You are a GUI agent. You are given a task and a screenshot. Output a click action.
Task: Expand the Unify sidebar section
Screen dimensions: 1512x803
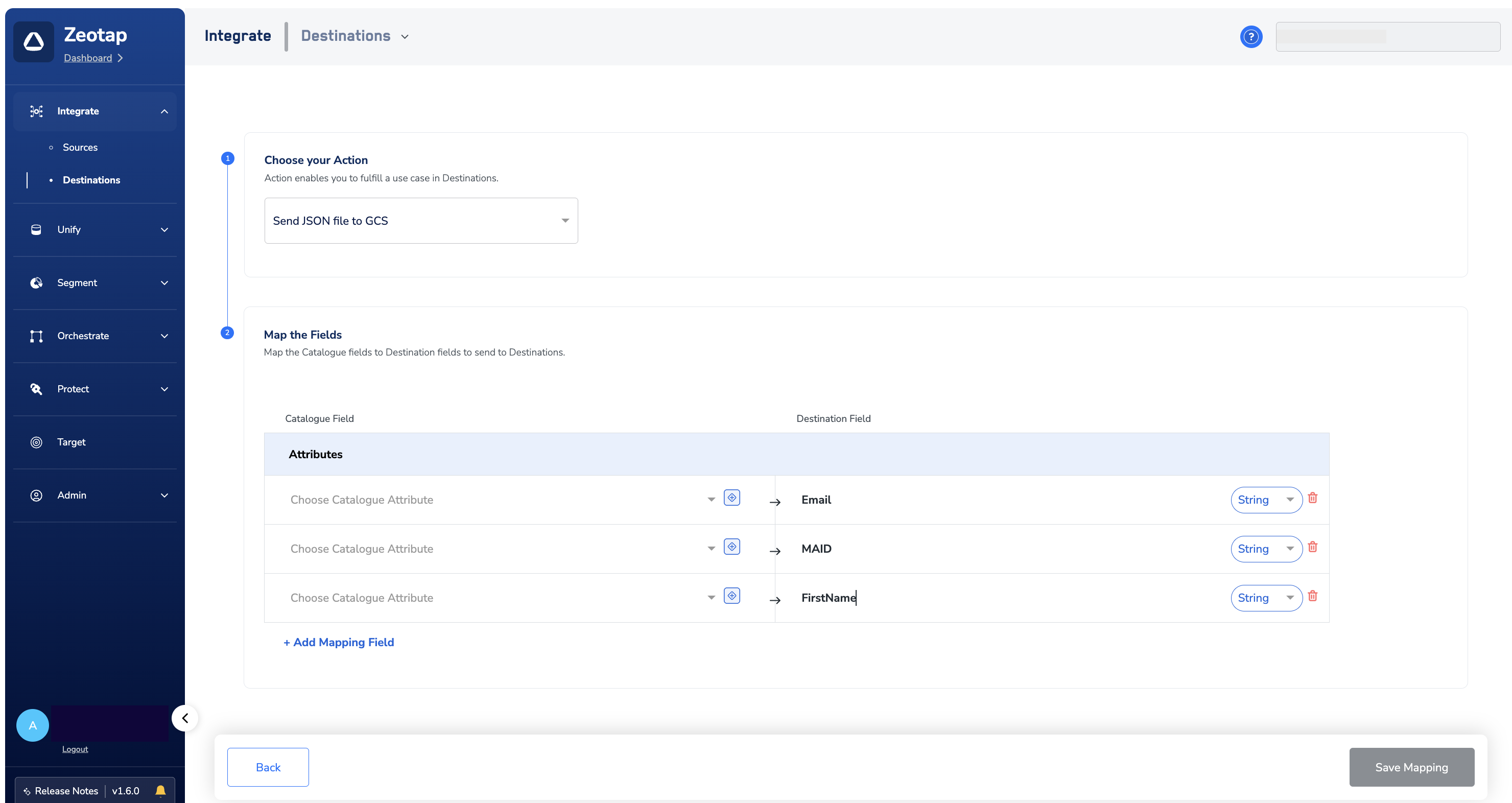pos(95,229)
